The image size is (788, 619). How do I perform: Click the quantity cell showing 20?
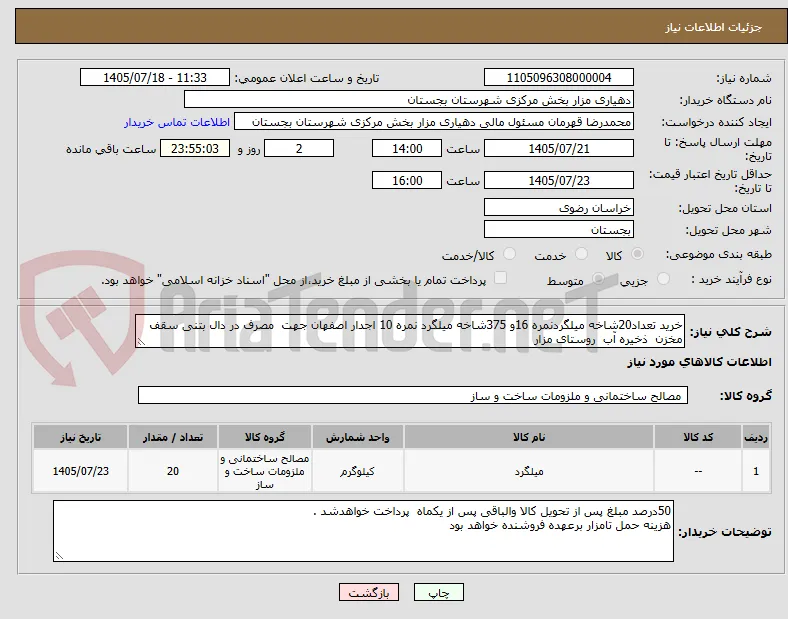173,471
